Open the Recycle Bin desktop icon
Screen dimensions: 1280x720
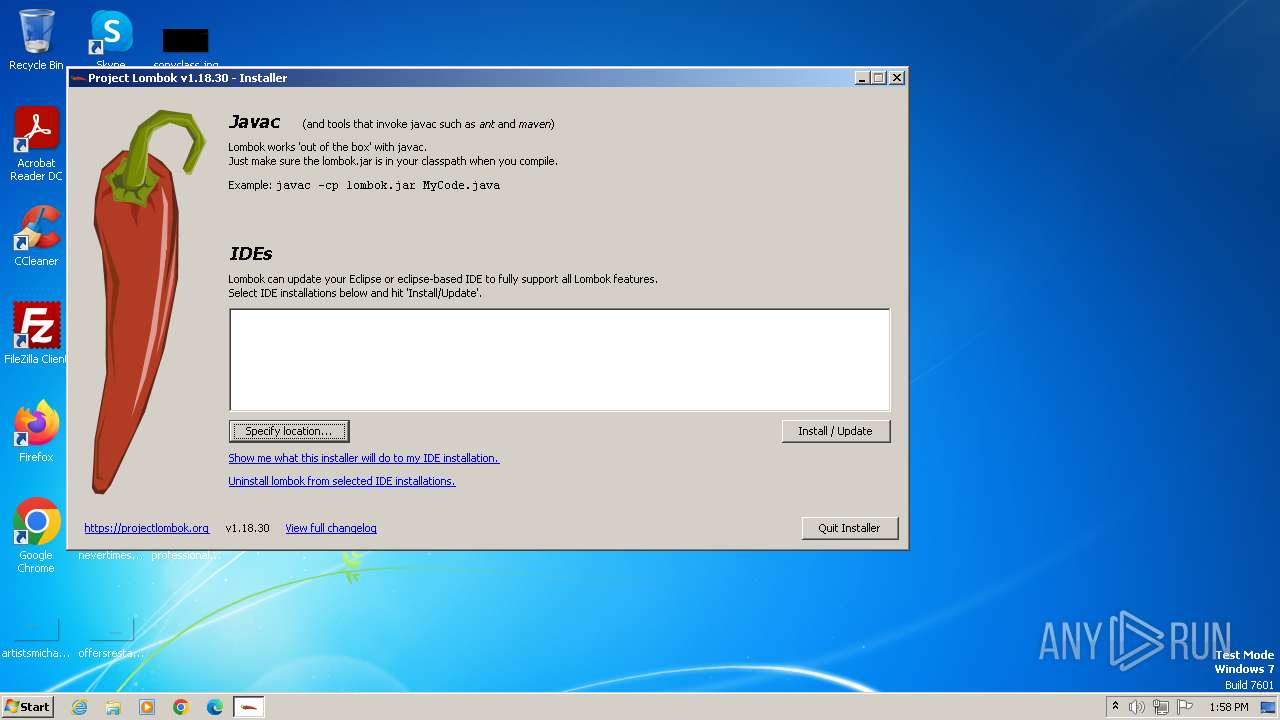(x=36, y=40)
